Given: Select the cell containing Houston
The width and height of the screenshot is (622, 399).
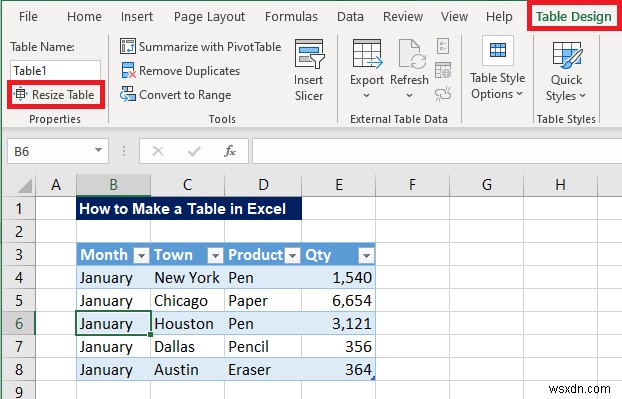Looking at the screenshot, I should point(187,324).
